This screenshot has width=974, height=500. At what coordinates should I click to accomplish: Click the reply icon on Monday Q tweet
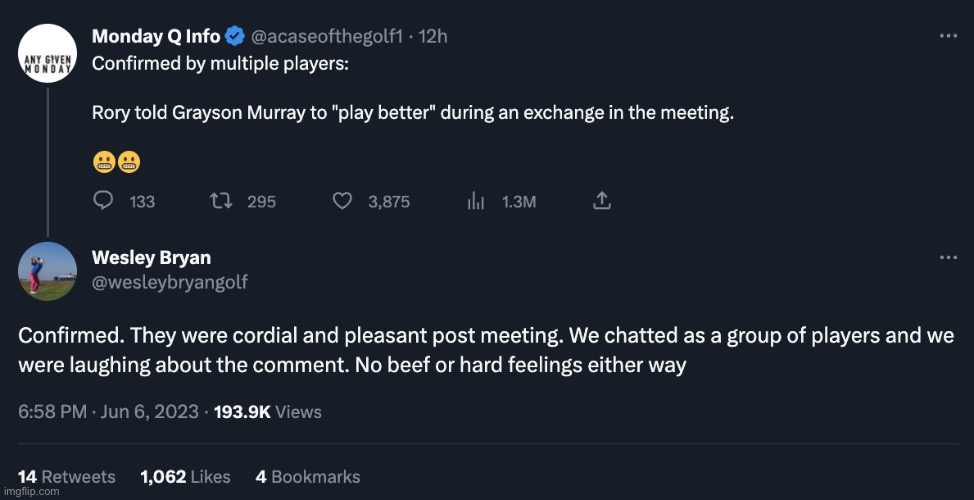tap(103, 201)
